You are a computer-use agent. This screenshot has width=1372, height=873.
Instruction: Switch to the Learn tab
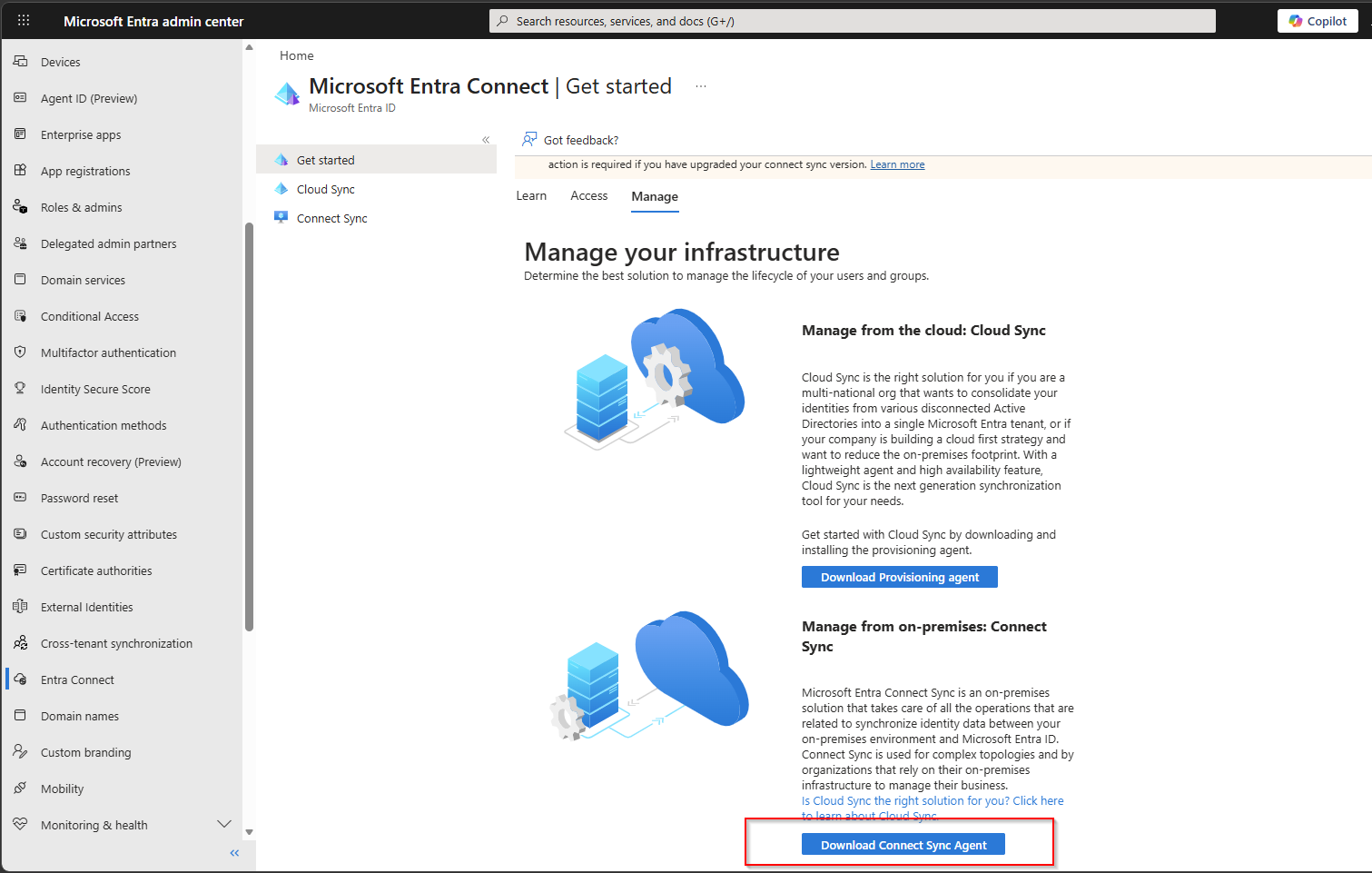pos(531,195)
